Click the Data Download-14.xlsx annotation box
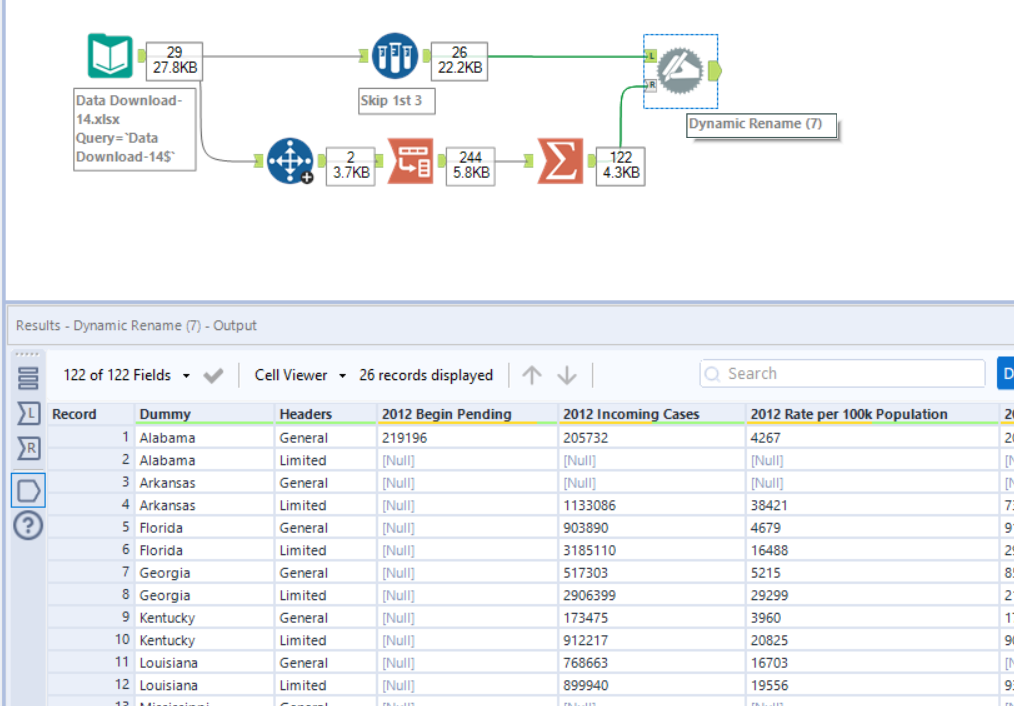The width and height of the screenshot is (1014, 706). (134, 129)
